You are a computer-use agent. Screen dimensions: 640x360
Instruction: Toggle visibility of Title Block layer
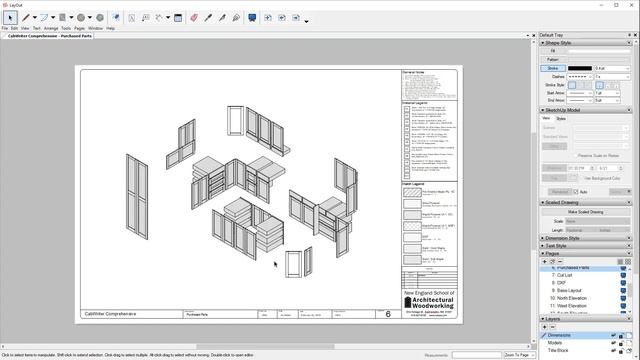pyautogui.click(x=613, y=351)
